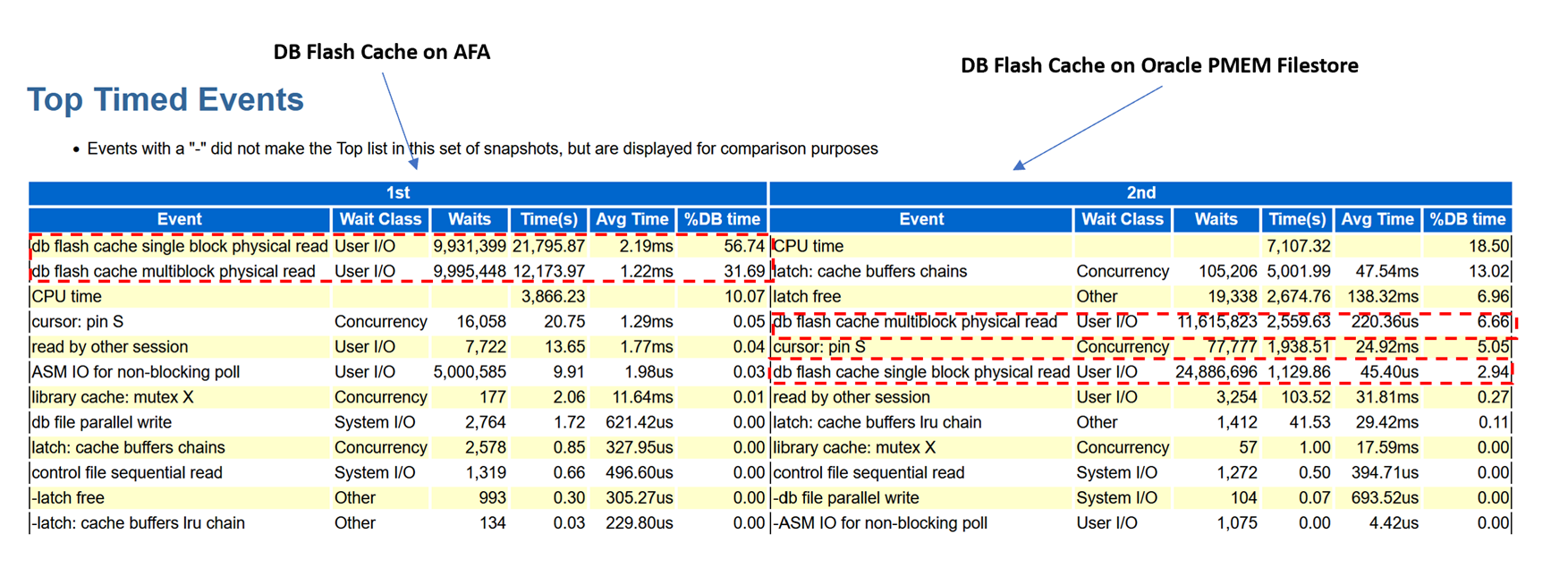1568x576 pixels.
Task: Click the 24,886,696 waits value
Action: click(x=1216, y=372)
